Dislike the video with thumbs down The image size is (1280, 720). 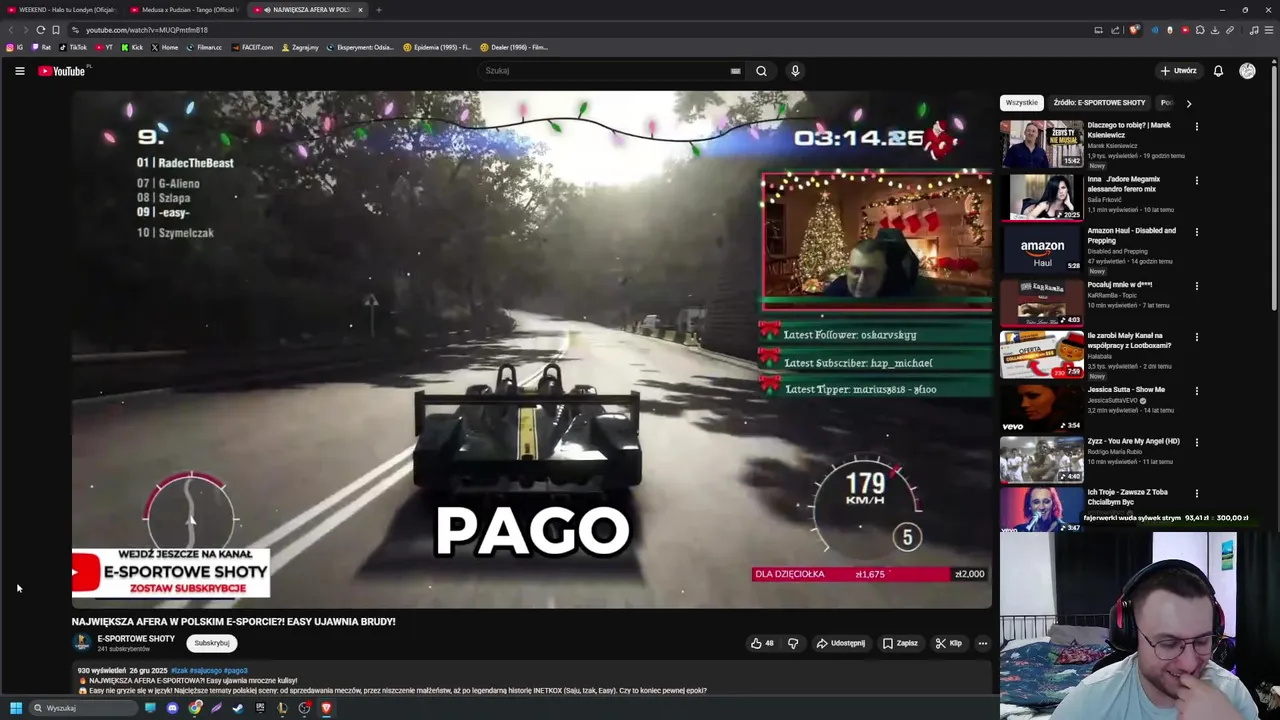(x=793, y=643)
